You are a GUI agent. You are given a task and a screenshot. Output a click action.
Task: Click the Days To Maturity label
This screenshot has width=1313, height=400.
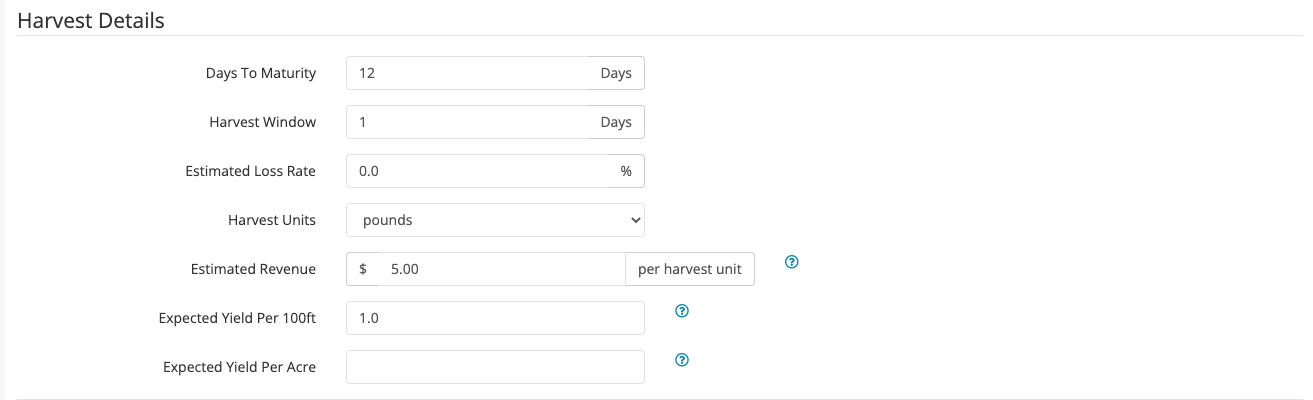coord(261,73)
